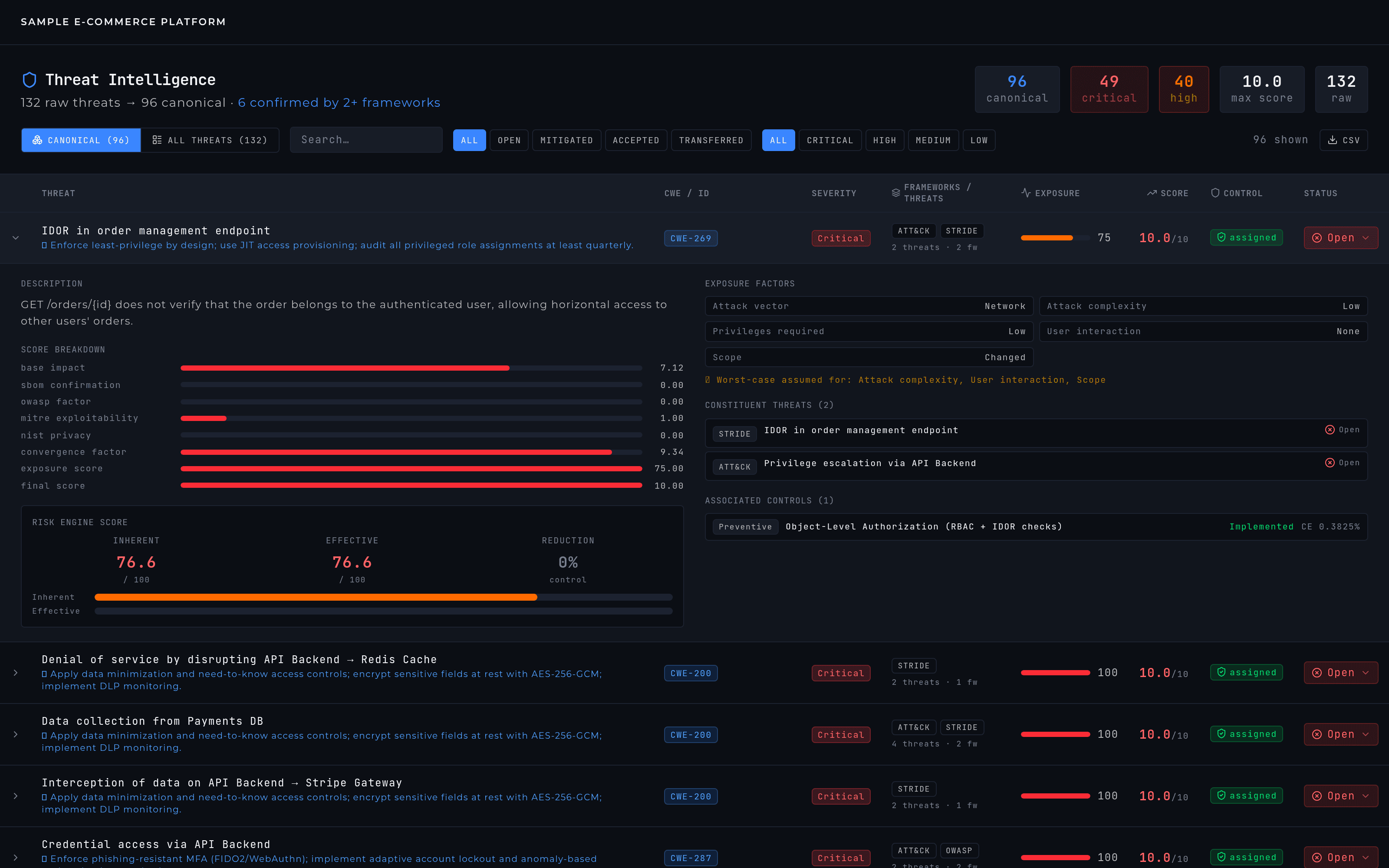
Task: Click the Threat Intelligence shield icon
Action: click(29, 80)
